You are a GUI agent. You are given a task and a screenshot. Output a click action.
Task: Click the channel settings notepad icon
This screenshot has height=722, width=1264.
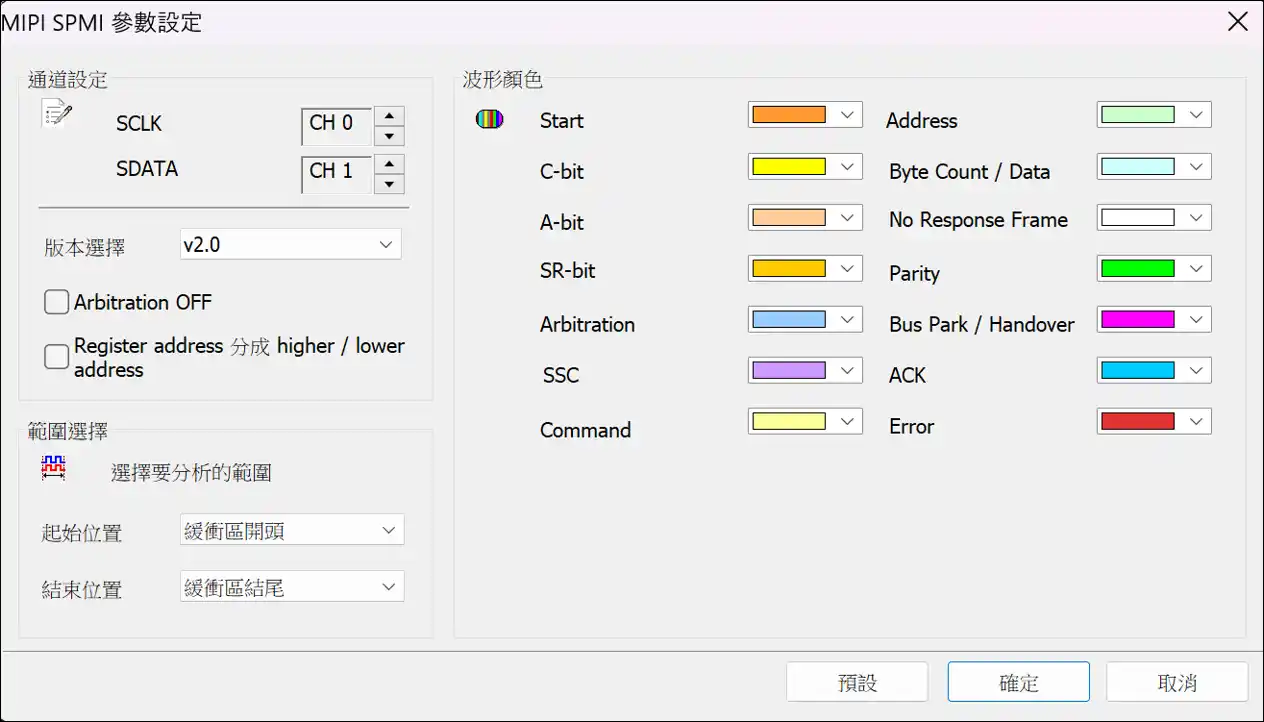point(57,113)
